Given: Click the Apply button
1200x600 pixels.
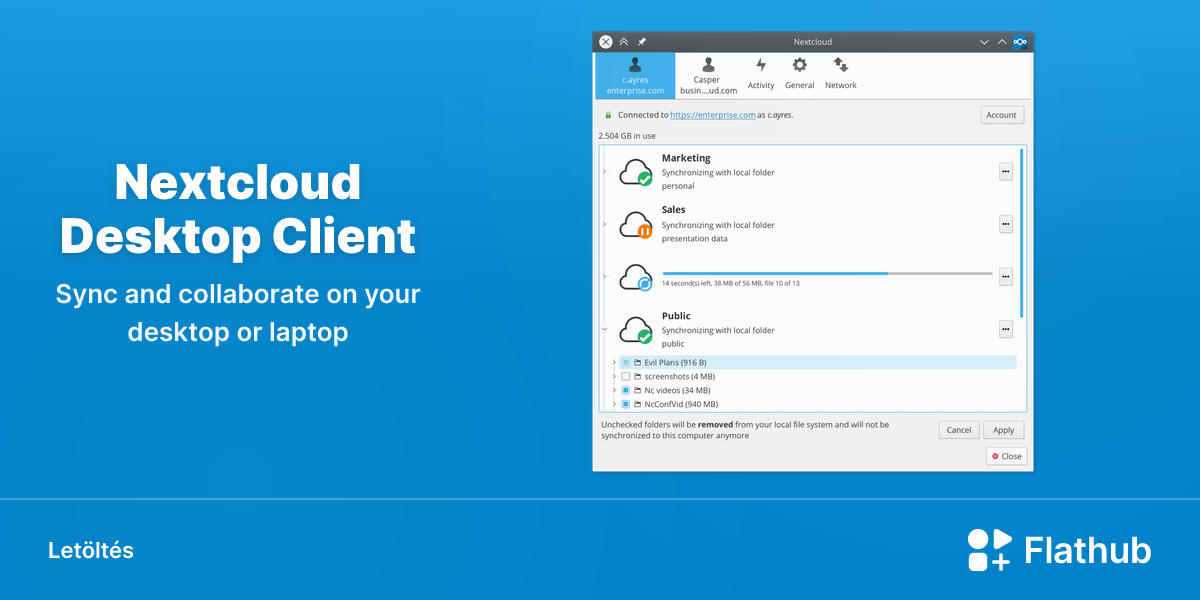Looking at the screenshot, I should 1004,430.
